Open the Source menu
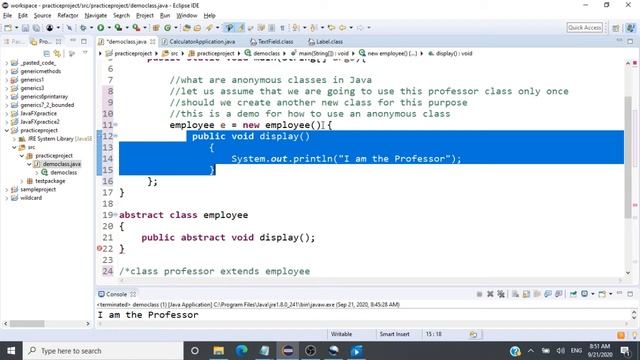Screen dimensions: 640x360 click(42, 16)
